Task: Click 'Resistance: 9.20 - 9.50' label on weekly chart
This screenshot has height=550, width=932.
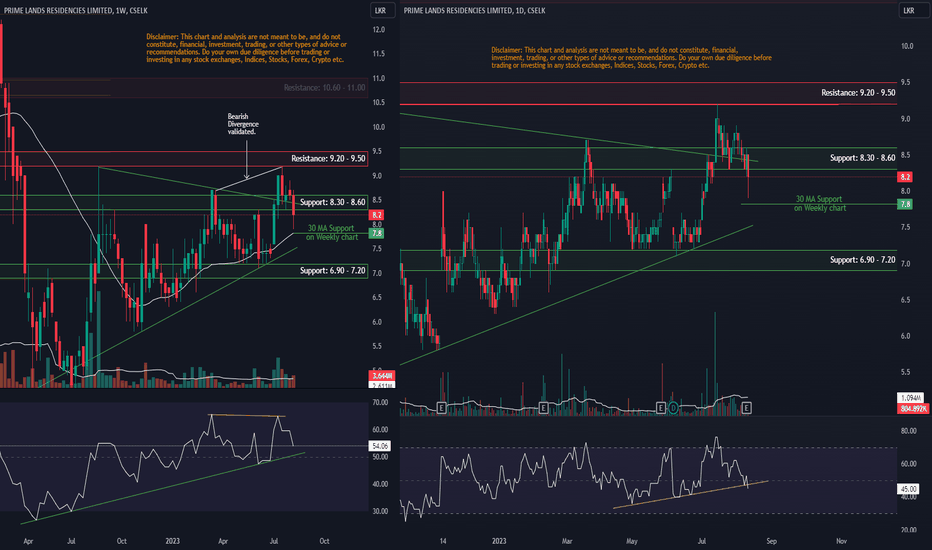Action: 328,159
